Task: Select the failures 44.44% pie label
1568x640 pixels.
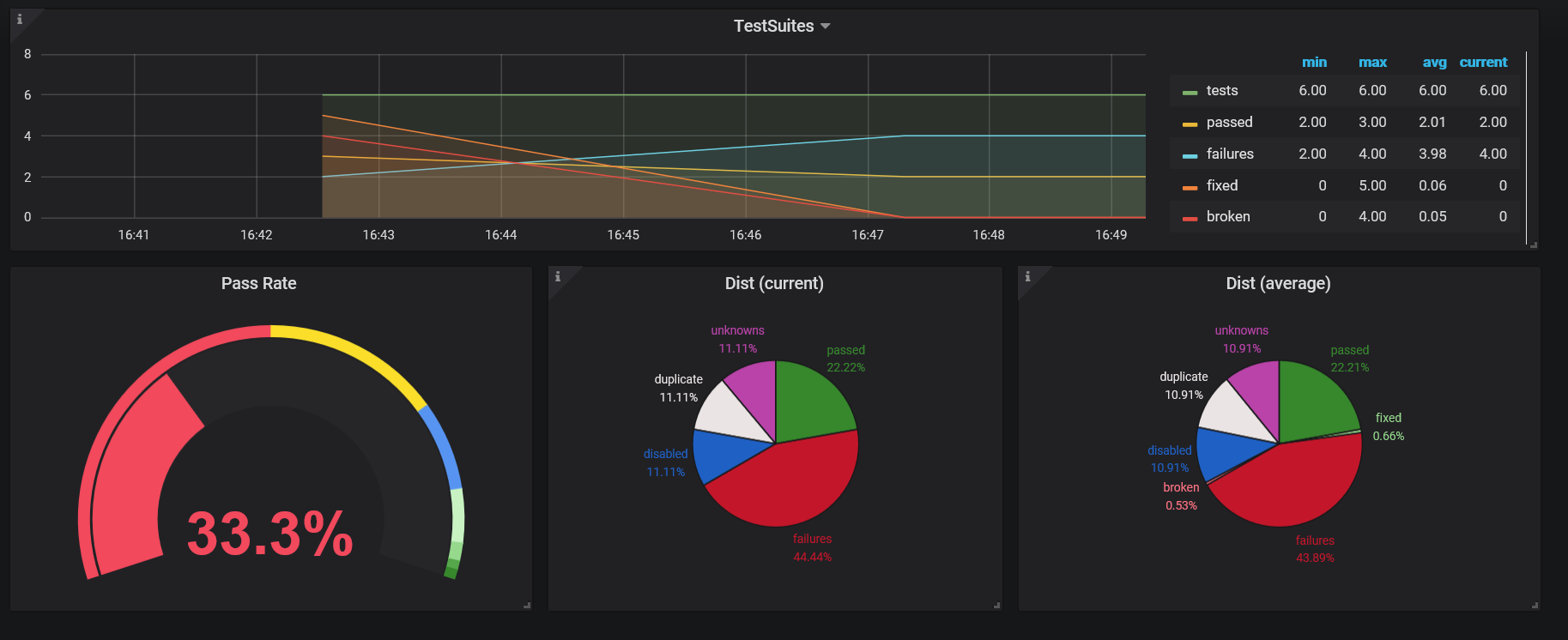Action: [812, 547]
